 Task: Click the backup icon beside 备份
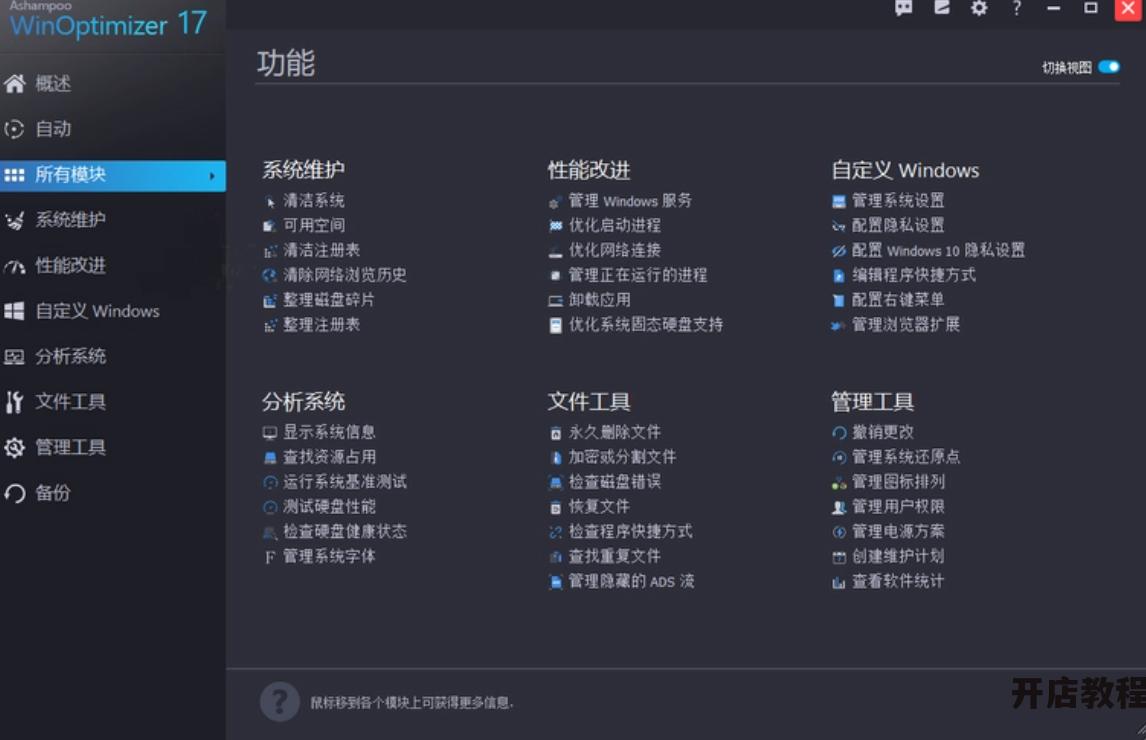[15, 494]
